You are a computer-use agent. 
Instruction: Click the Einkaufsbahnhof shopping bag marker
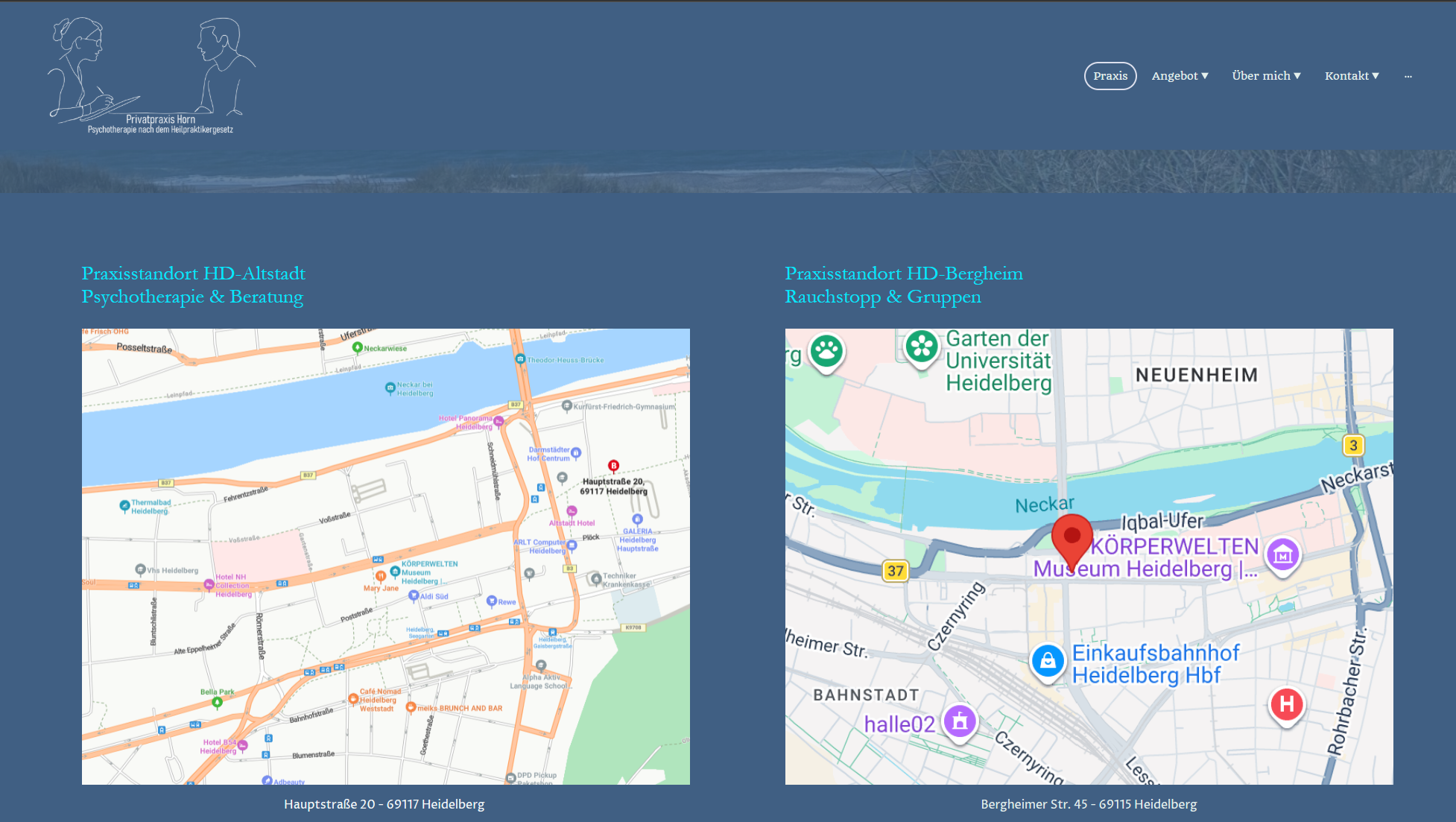click(1048, 660)
